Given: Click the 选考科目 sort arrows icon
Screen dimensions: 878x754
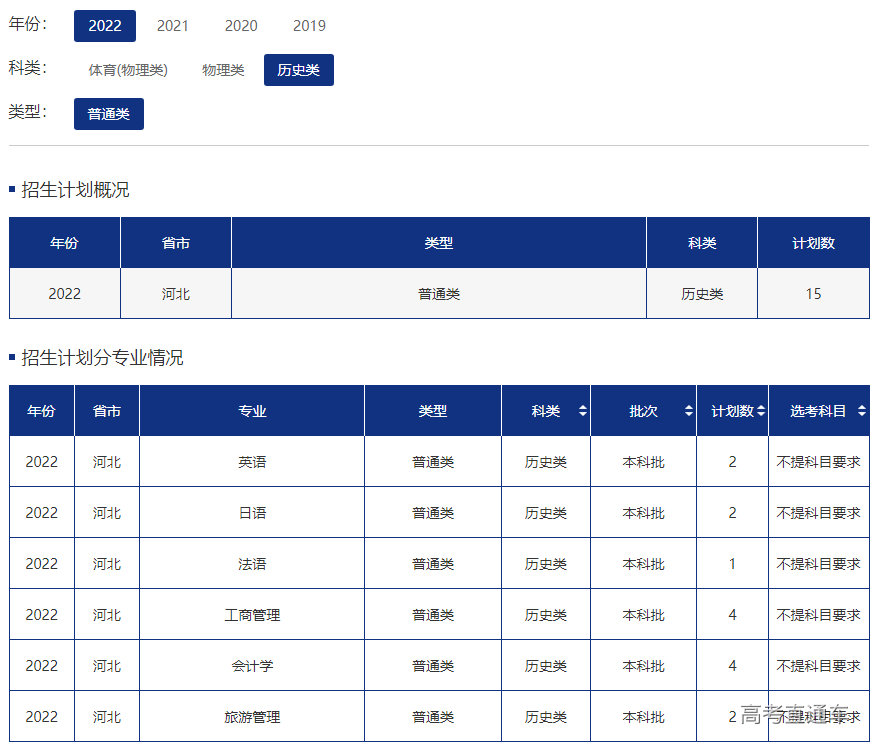Looking at the screenshot, I should point(861,411).
